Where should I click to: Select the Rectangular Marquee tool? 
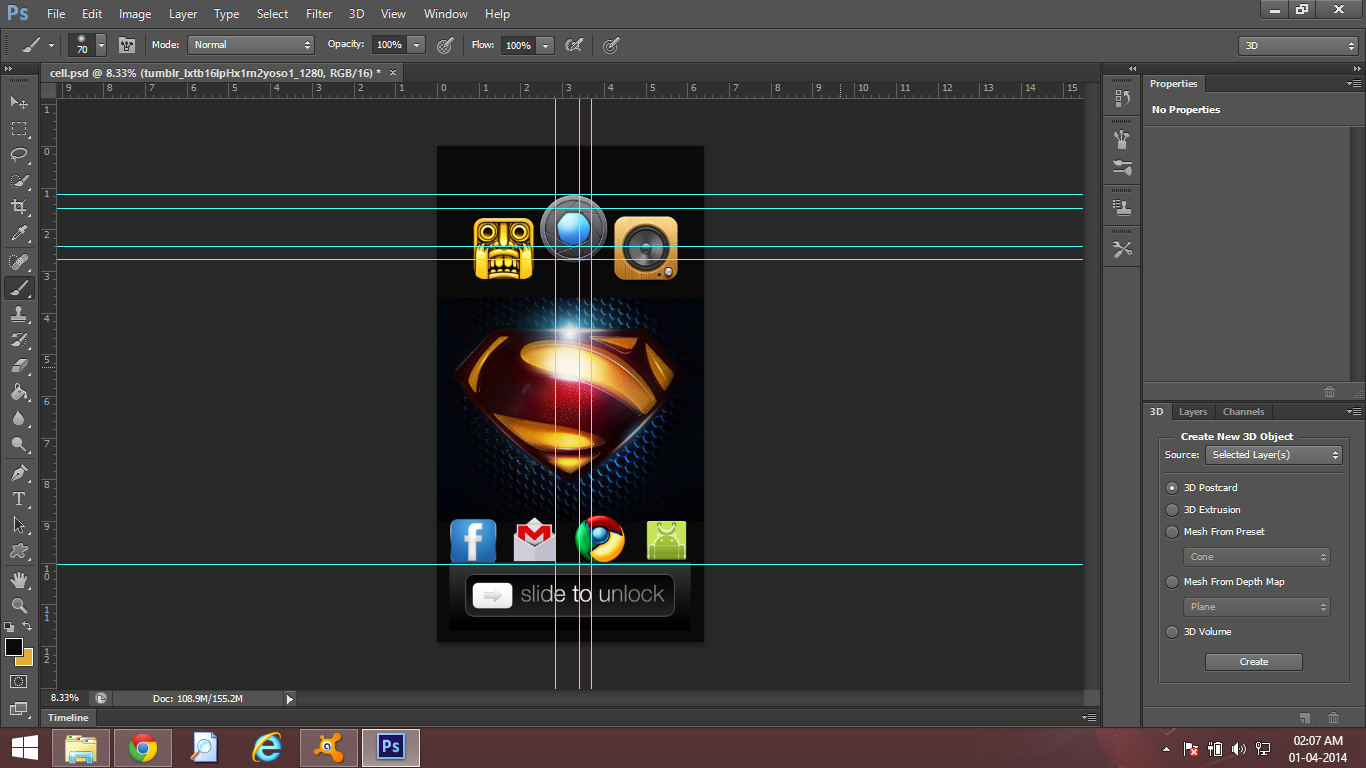[19, 128]
